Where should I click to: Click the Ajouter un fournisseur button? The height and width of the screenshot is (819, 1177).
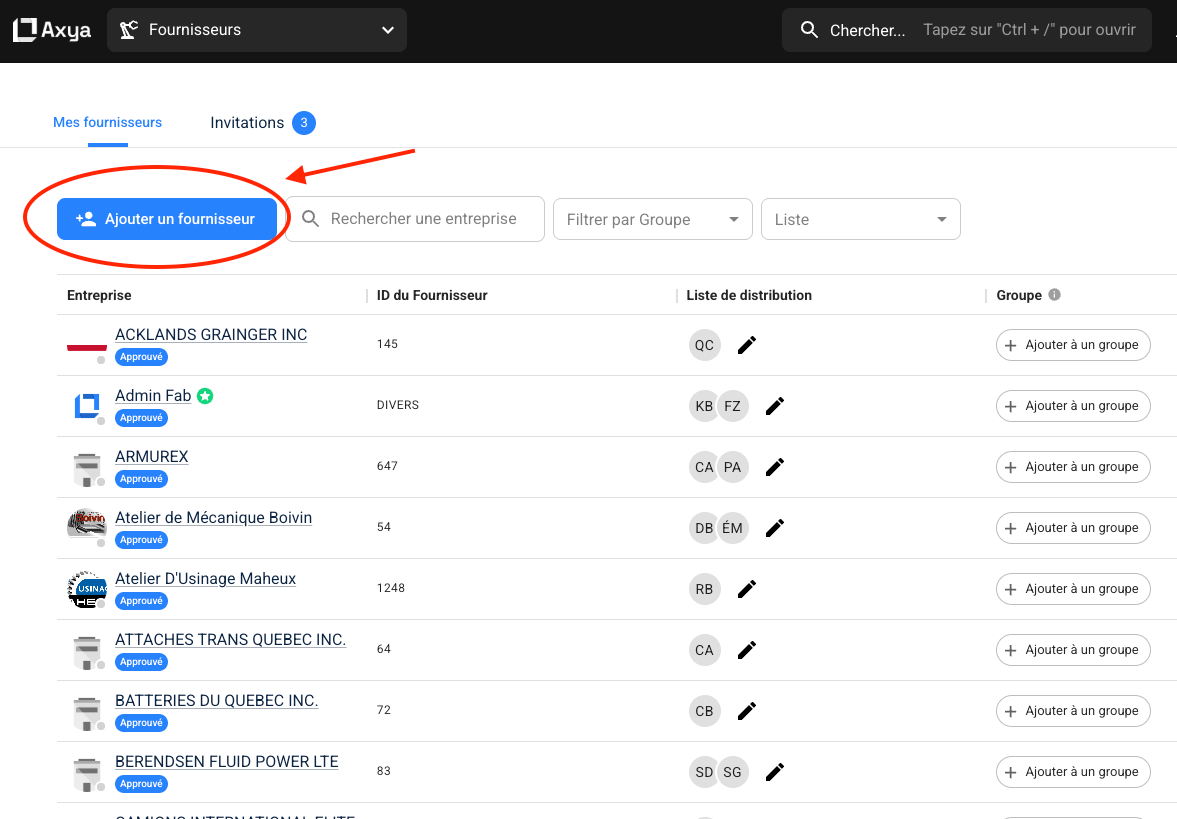tap(167, 219)
